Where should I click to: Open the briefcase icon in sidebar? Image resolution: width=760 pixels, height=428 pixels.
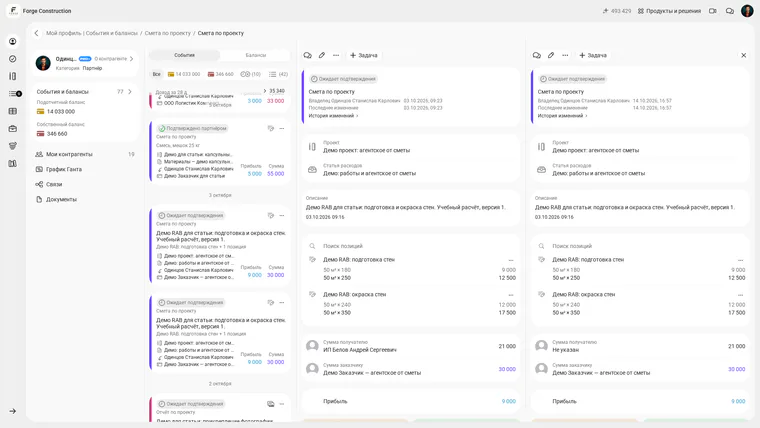tap(13, 128)
